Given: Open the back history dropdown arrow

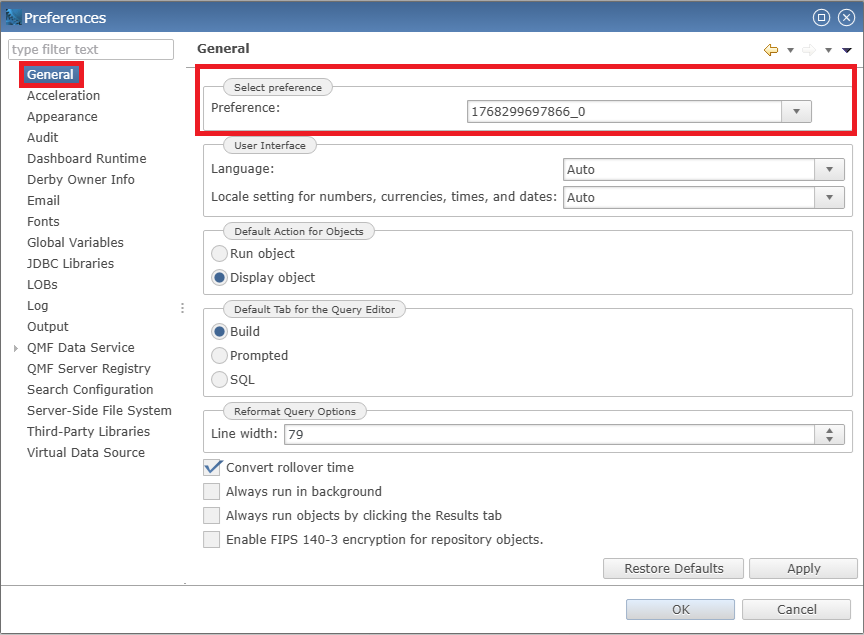Looking at the screenshot, I should click(790, 50).
